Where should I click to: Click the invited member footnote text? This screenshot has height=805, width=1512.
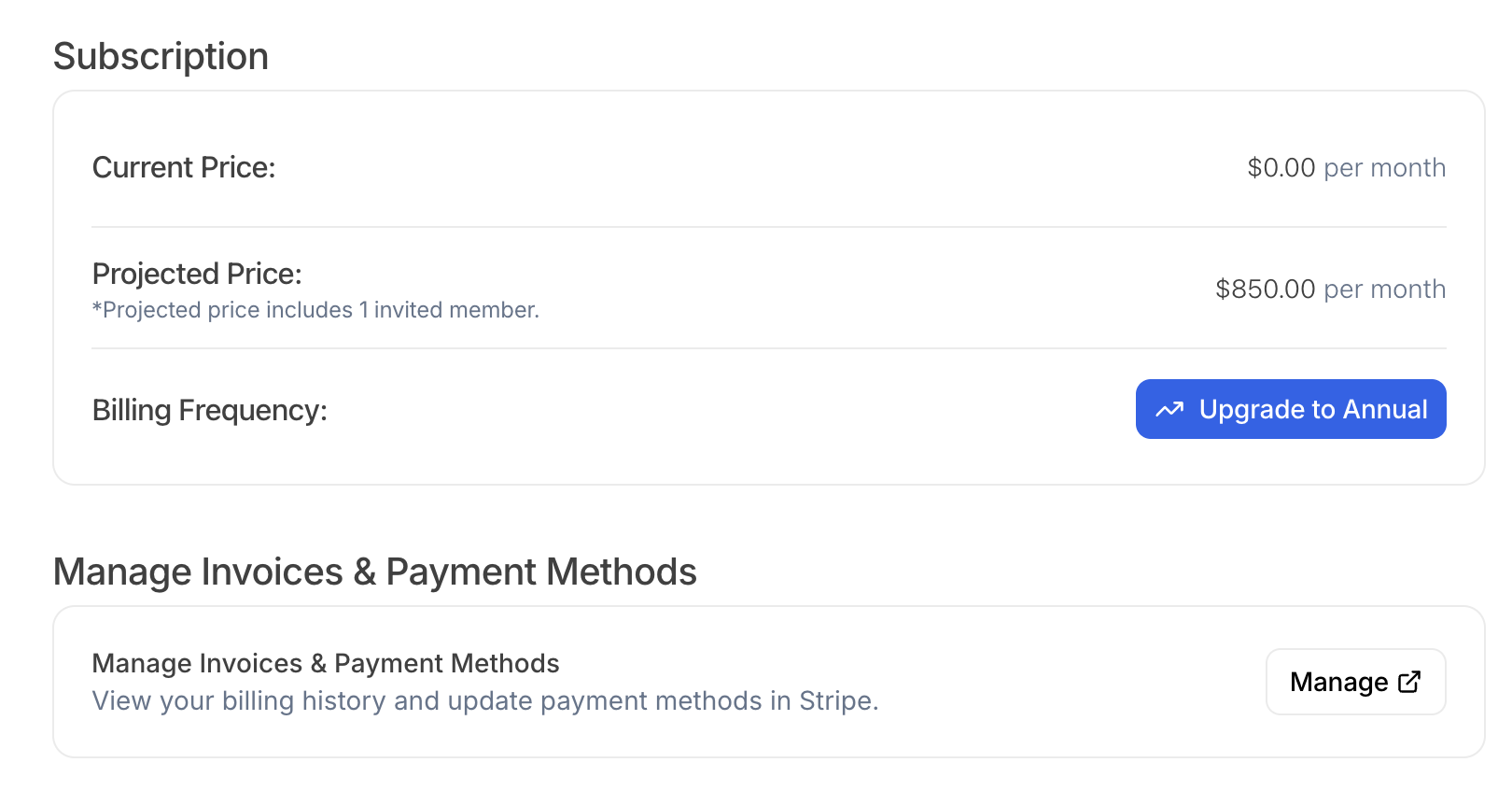click(315, 309)
